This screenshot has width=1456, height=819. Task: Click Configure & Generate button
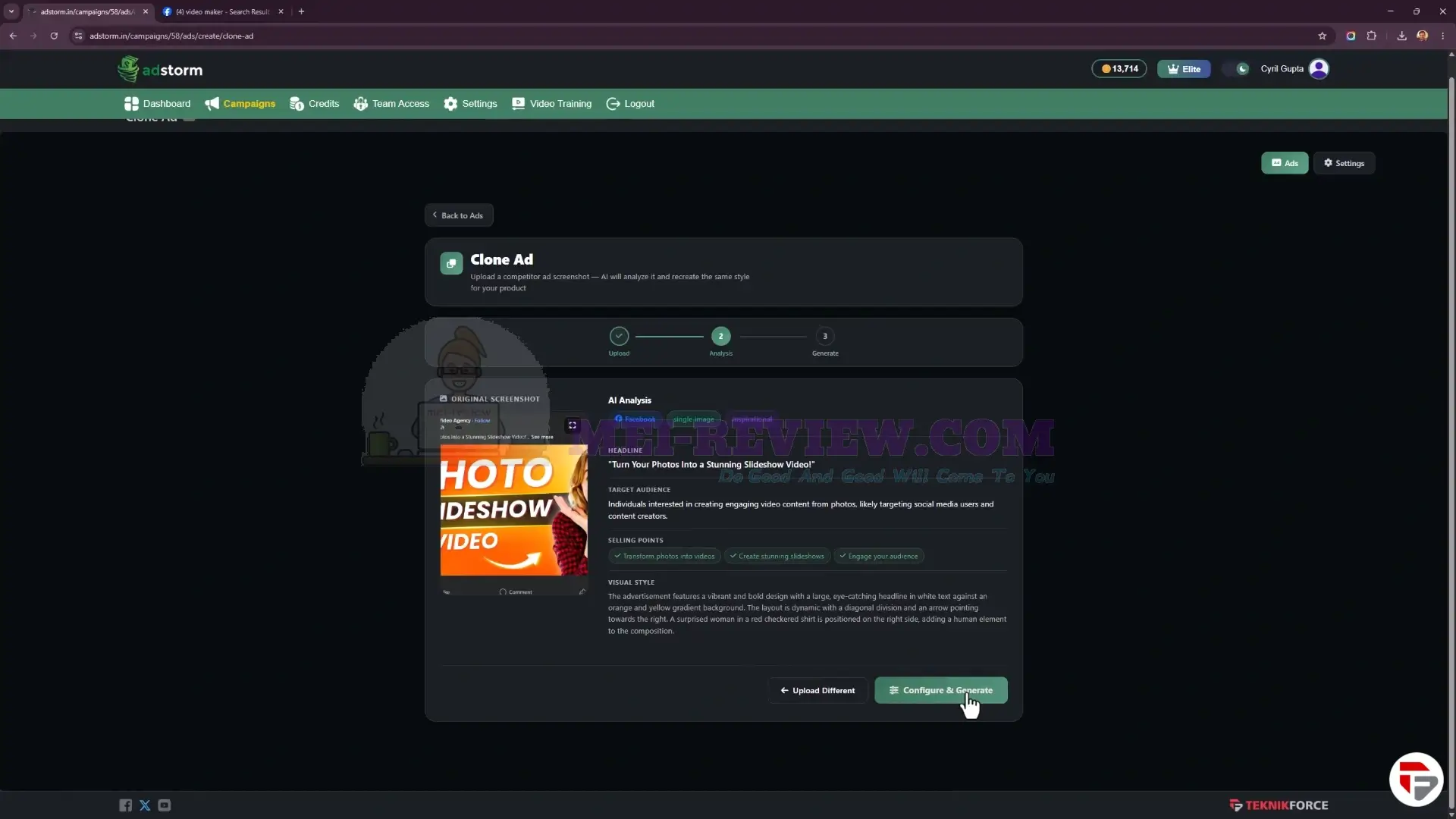(941, 691)
